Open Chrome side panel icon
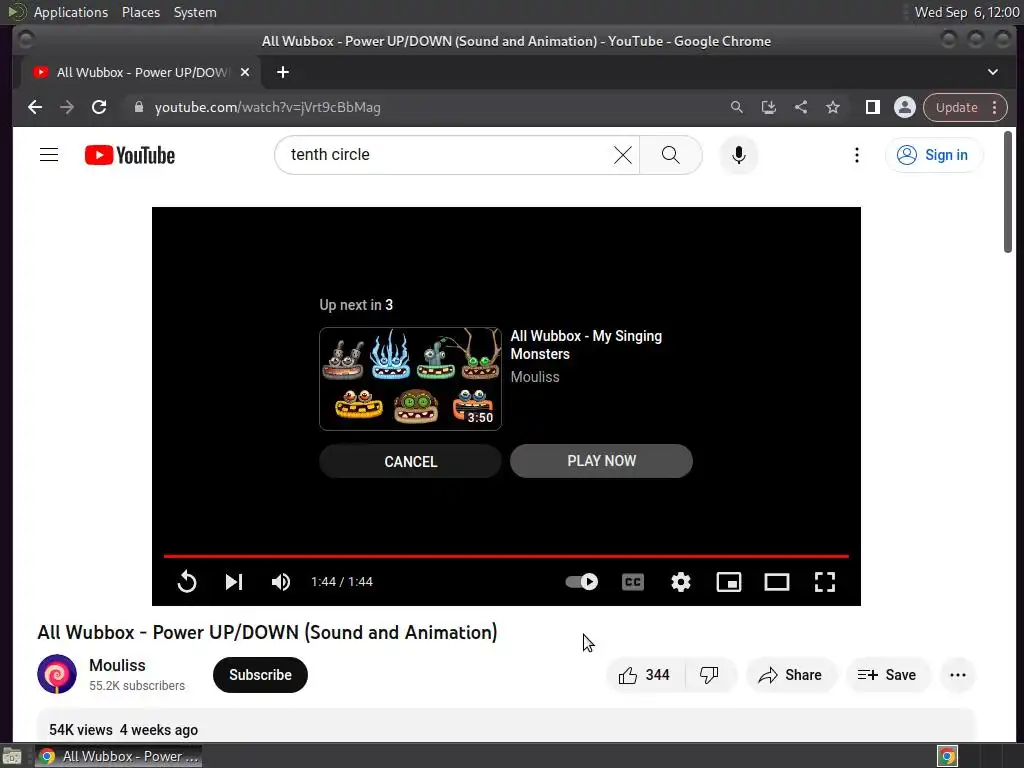Viewport: 1024px width, 768px height. pos(872,107)
